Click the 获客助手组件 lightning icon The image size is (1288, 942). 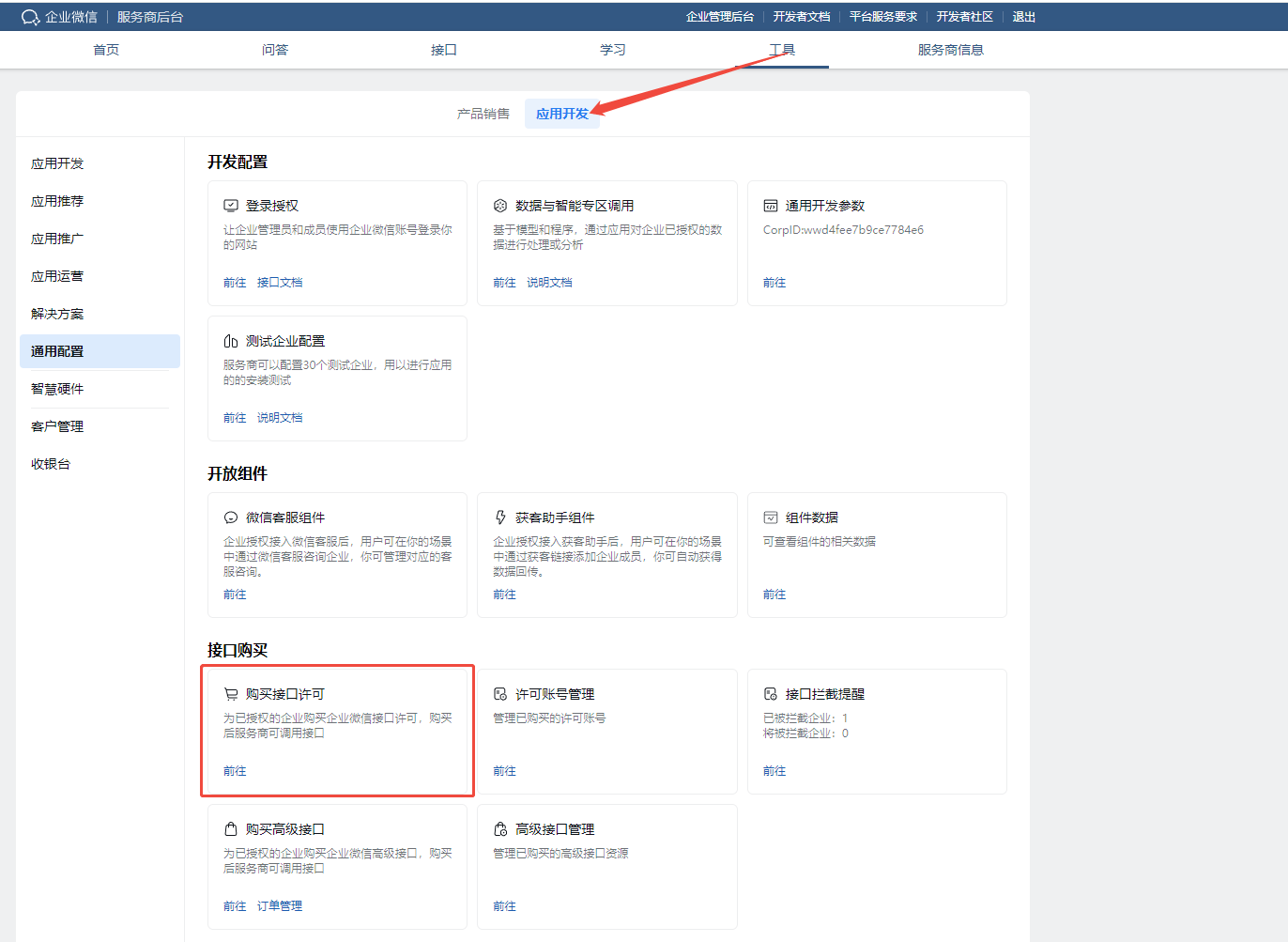(x=500, y=517)
